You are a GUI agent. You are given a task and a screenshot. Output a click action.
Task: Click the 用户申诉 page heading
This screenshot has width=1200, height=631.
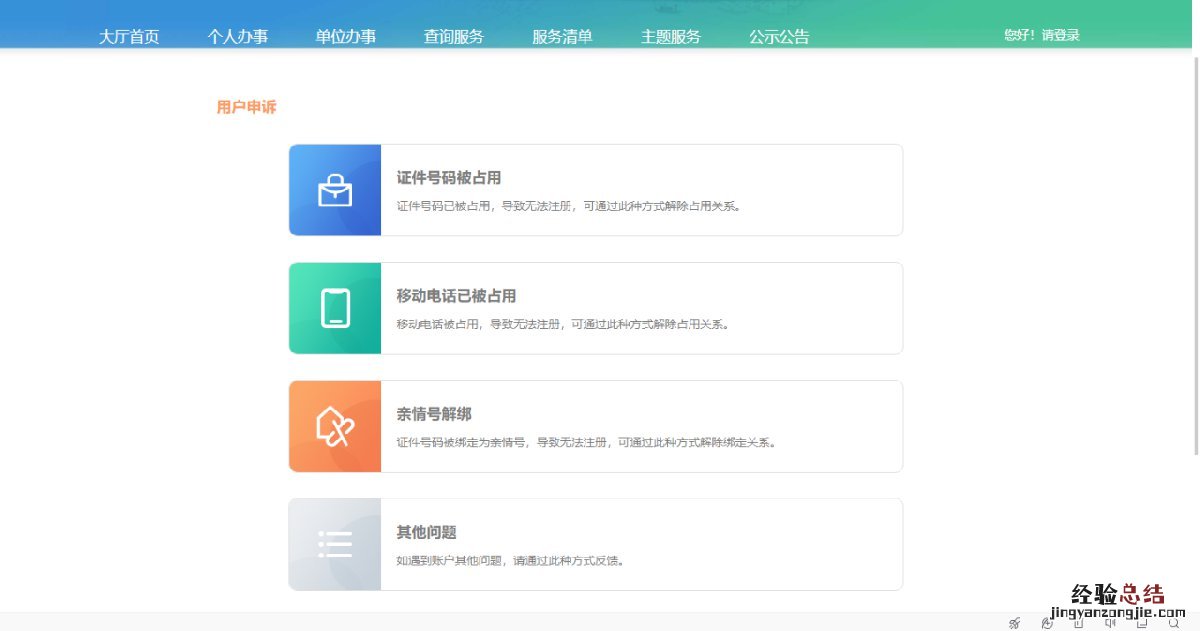click(x=246, y=107)
